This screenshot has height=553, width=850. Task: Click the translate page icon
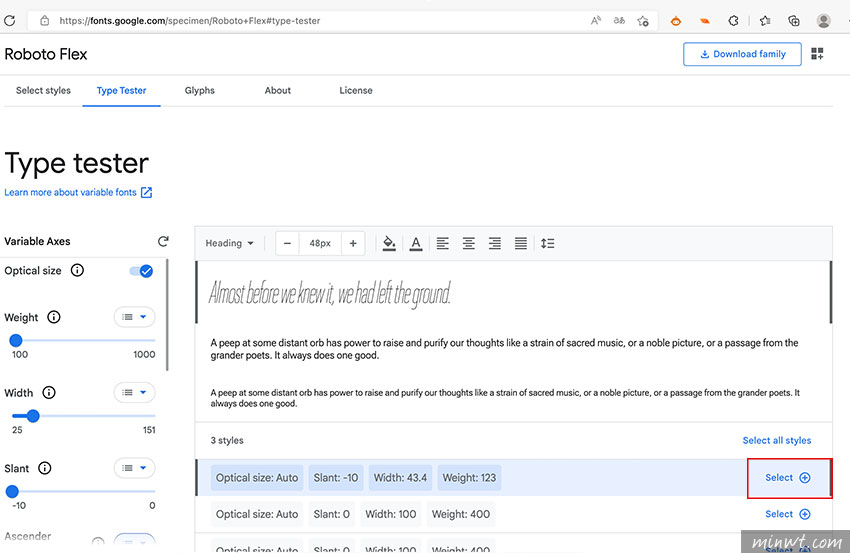[x=619, y=21]
